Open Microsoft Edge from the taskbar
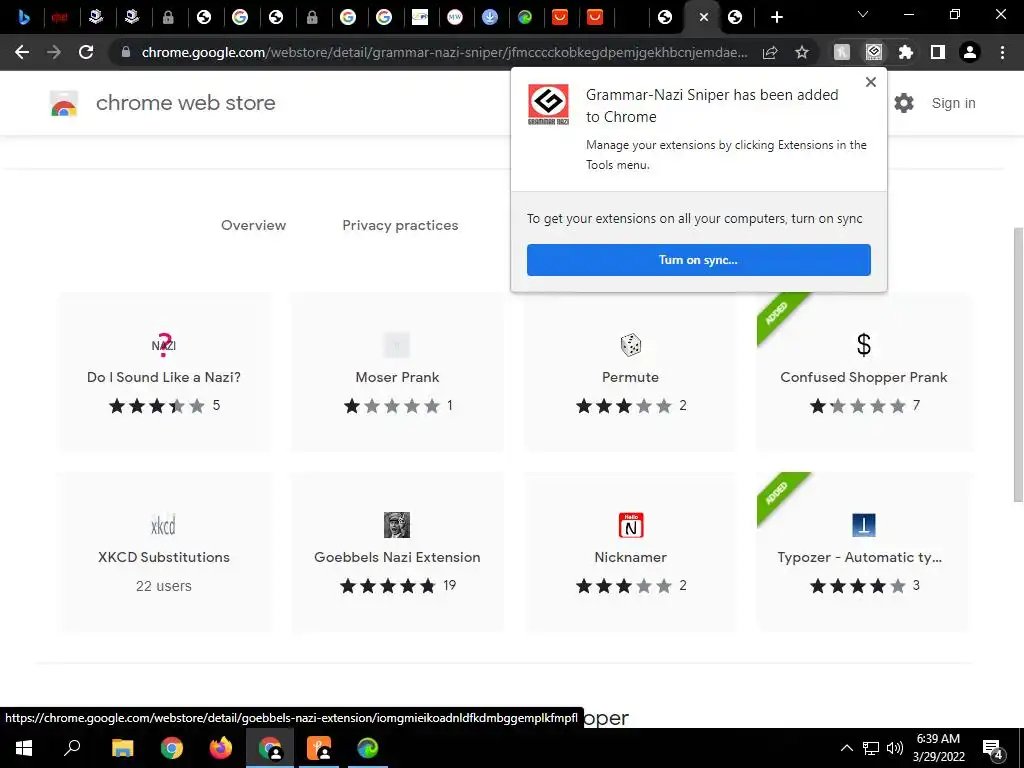Viewport: 1024px width, 768px height. coord(368,748)
